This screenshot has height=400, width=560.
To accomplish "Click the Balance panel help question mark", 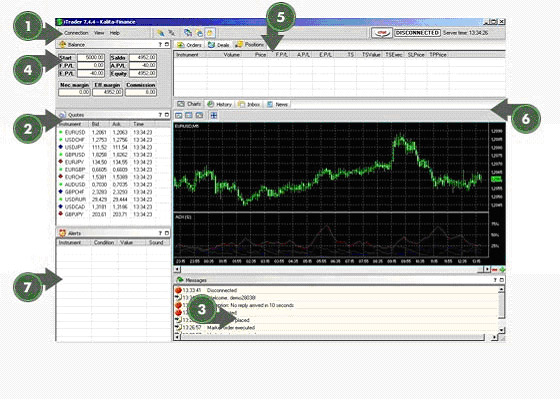I will 160,45.
